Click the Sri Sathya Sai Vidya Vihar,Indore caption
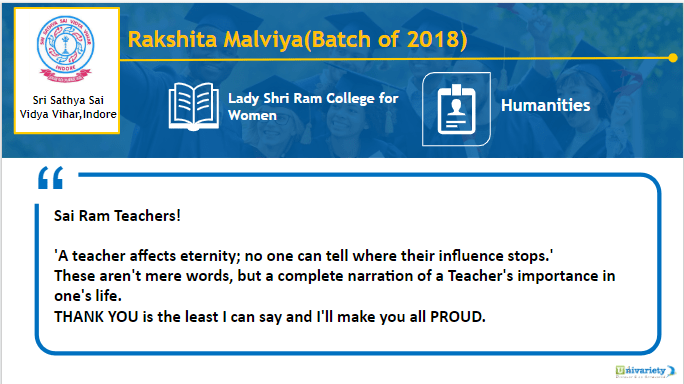This screenshot has height=384, width=684. (68, 107)
